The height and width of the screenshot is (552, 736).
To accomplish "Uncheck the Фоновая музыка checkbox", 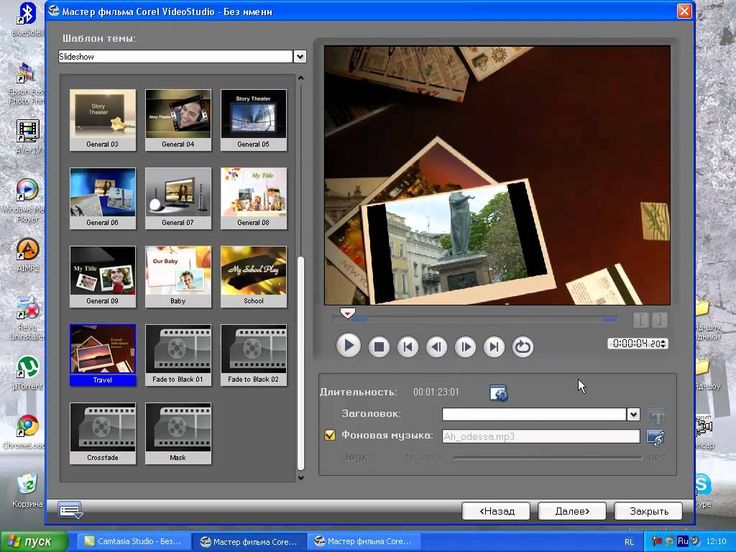I will [329, 436].
